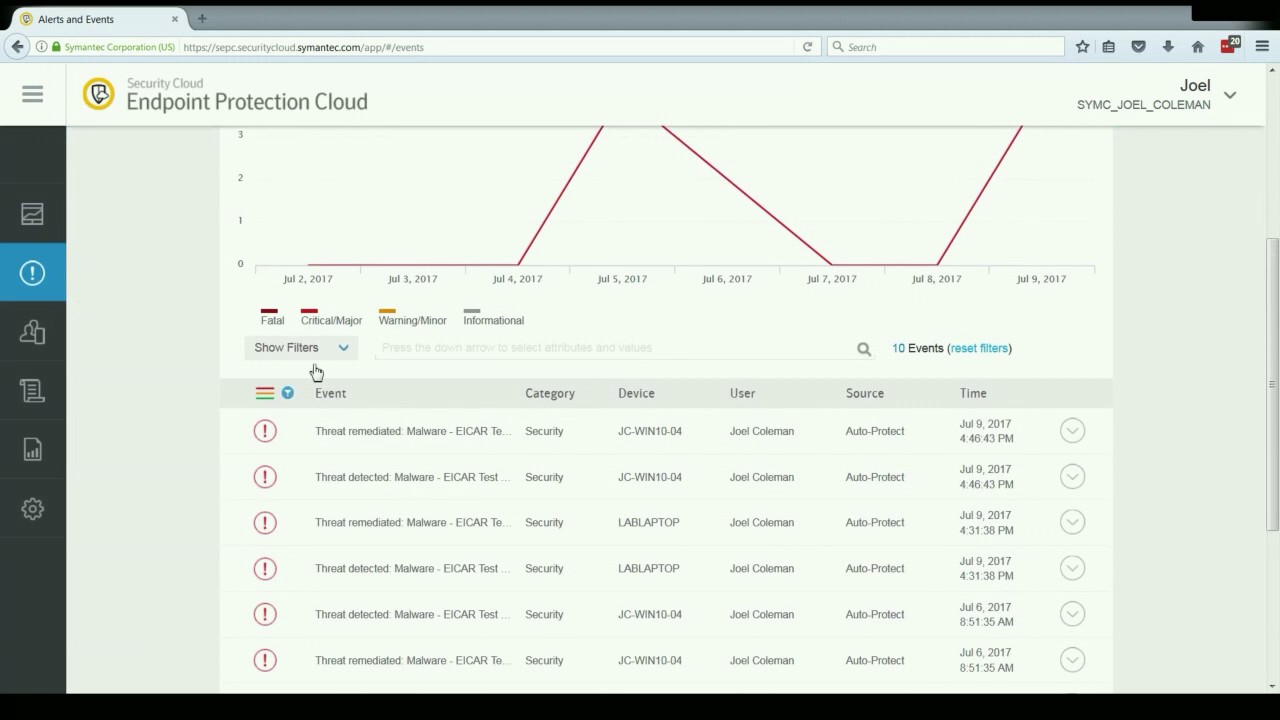Click critical alert icon for Jul 6 detected event
Image resolution: width=1280 pixels, height=720 pixels.
click(x=265, y=614)
